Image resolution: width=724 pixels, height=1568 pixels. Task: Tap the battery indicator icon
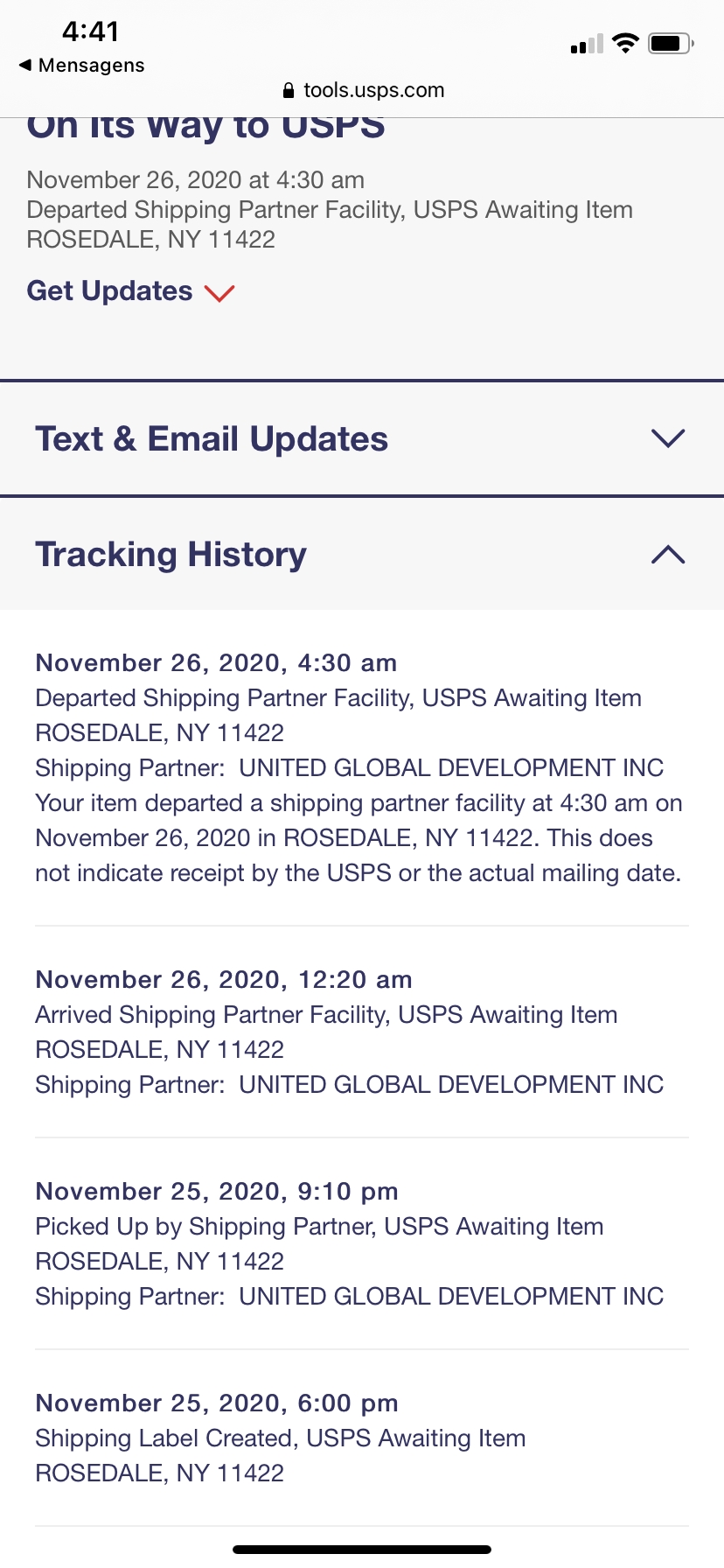coord(671,43)
